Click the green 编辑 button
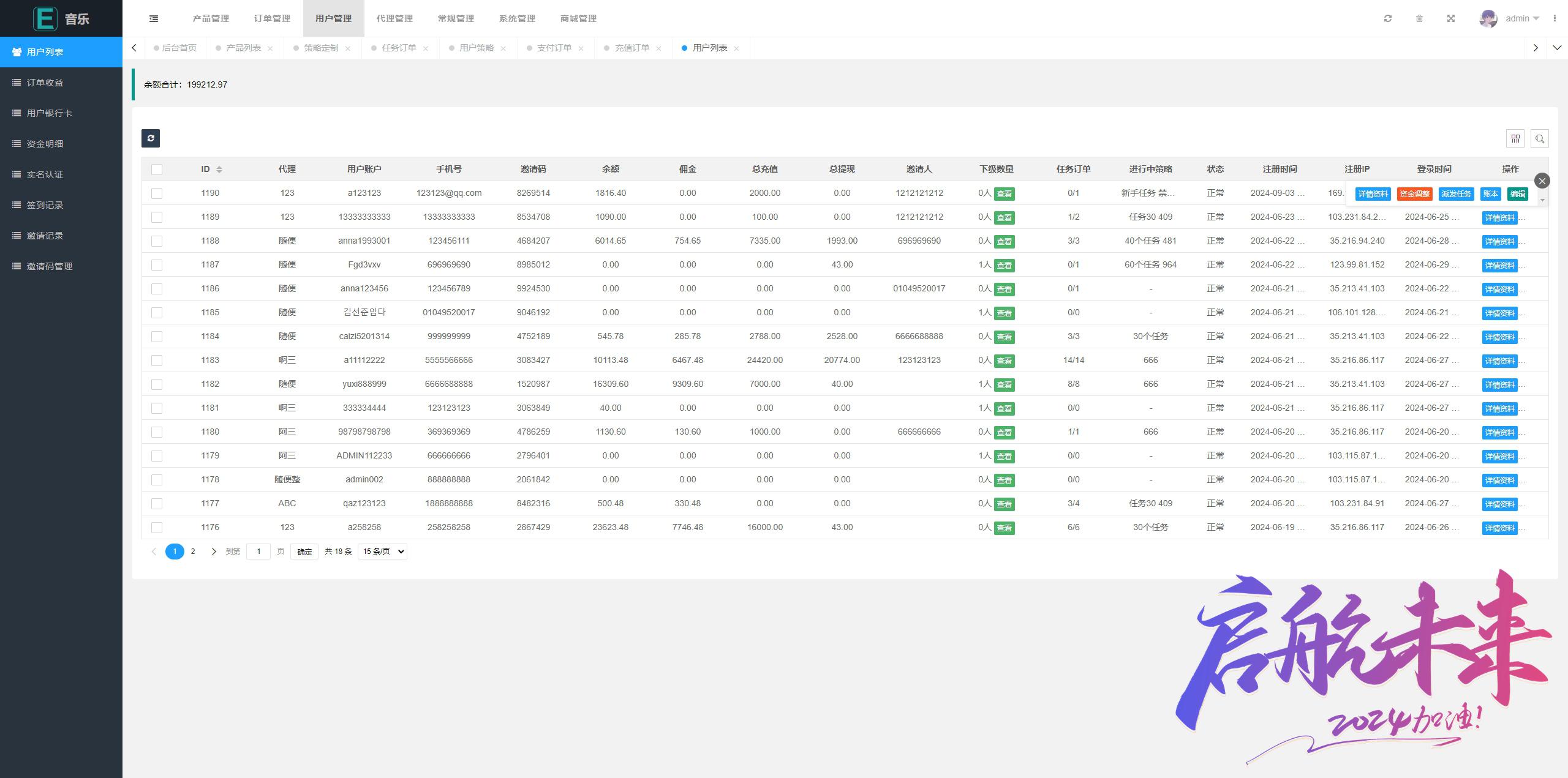 point(1517,194)
